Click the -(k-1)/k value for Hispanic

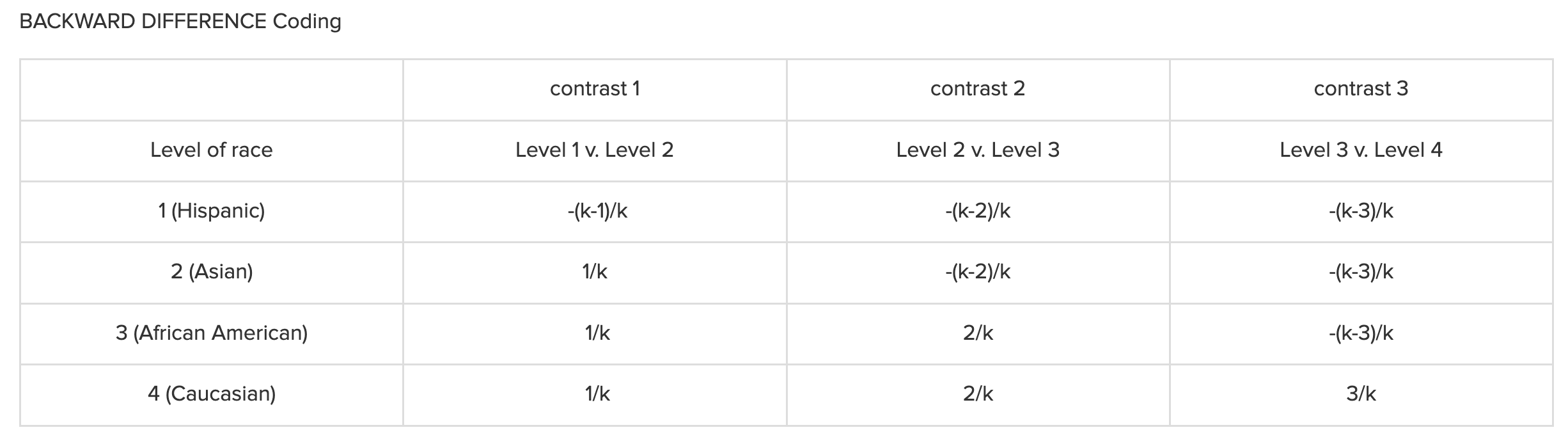(597, 211)
